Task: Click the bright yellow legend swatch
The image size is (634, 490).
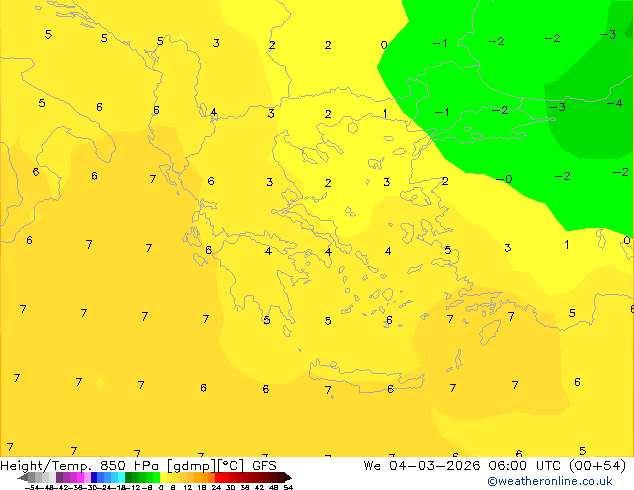Action: pos(163,477)
